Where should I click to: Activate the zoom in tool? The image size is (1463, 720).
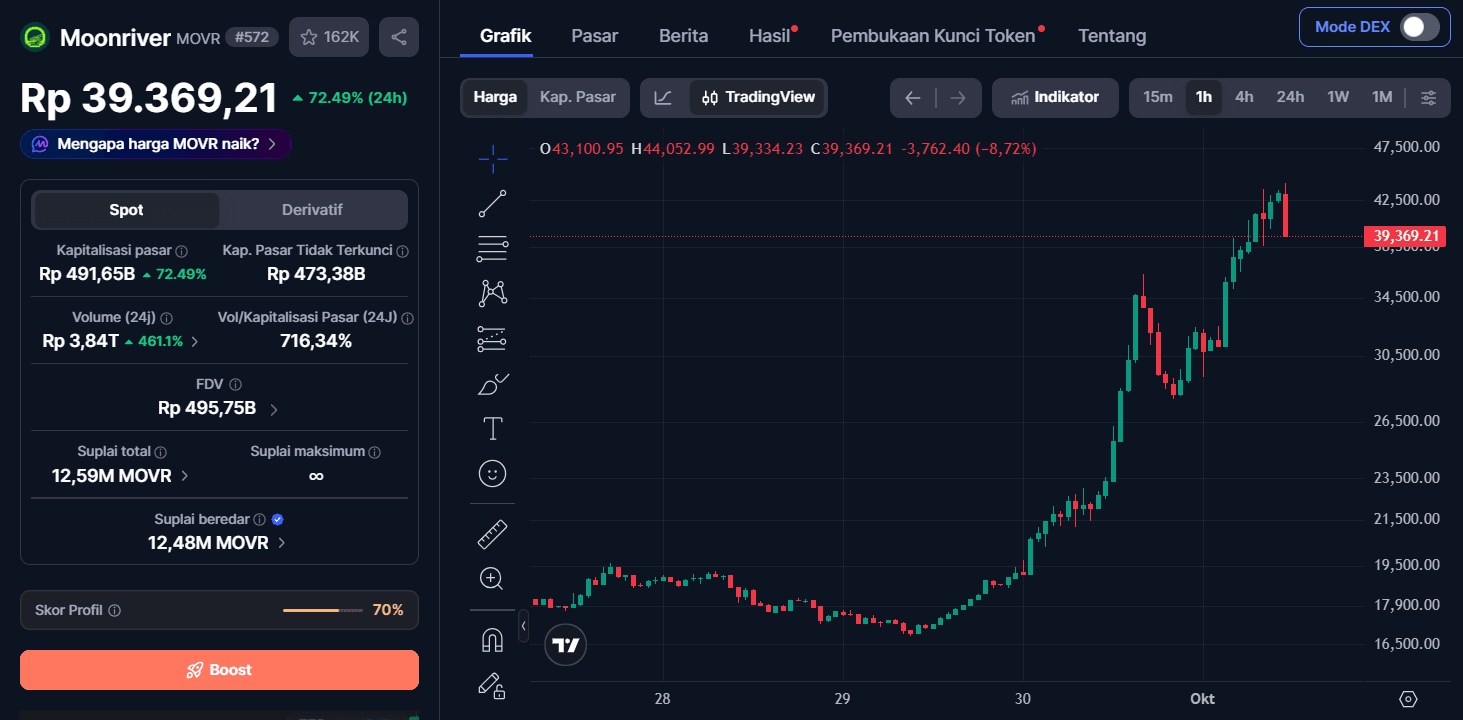493,578
